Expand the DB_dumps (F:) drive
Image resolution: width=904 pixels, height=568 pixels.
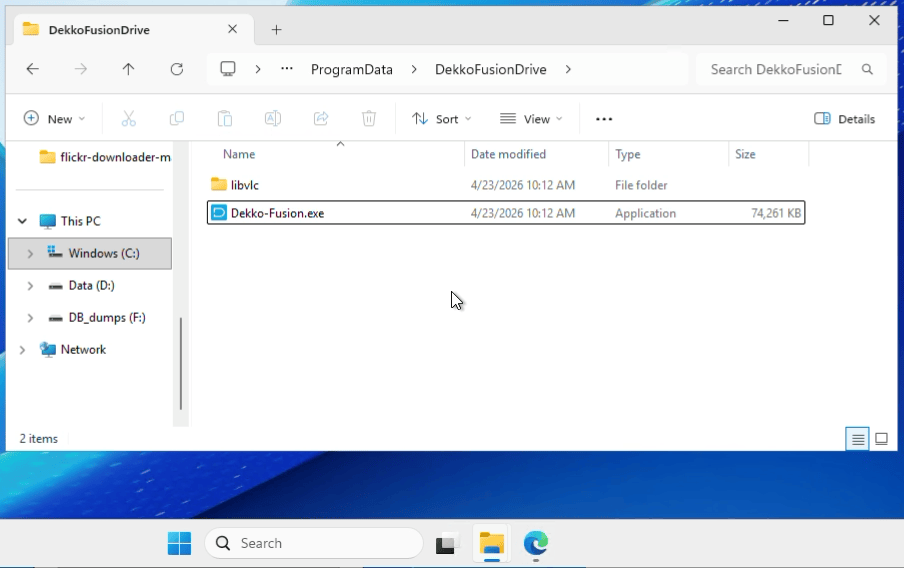[30, 318]
